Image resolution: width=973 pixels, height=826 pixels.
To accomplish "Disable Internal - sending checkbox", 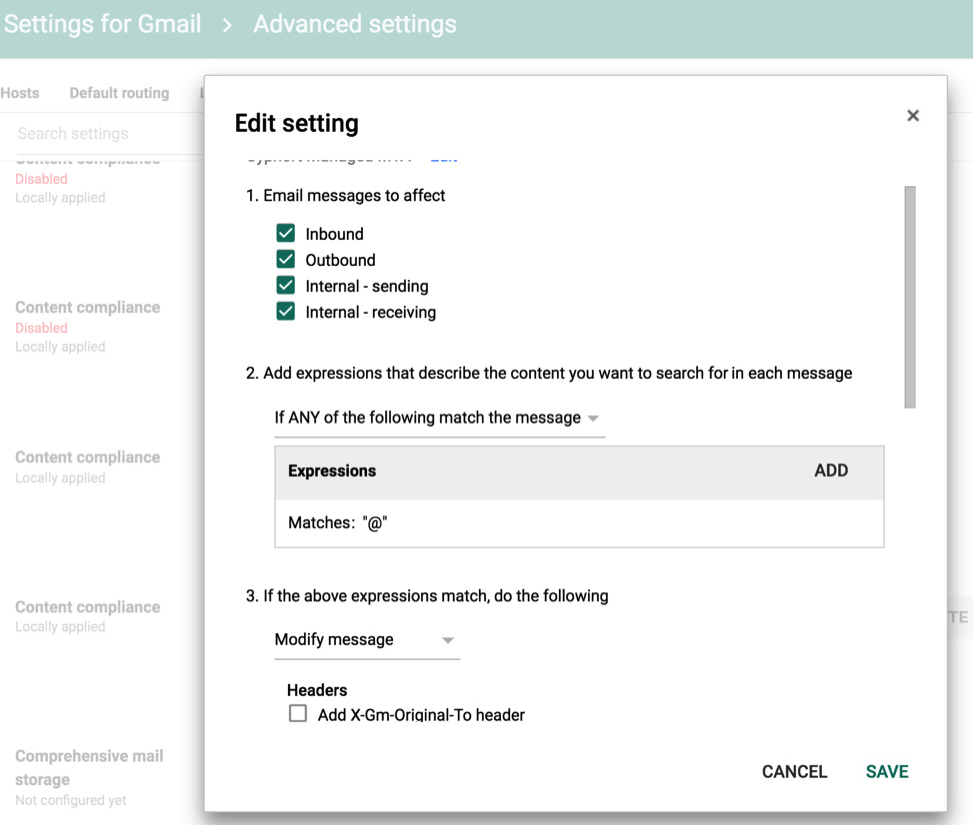I will 286,286.
